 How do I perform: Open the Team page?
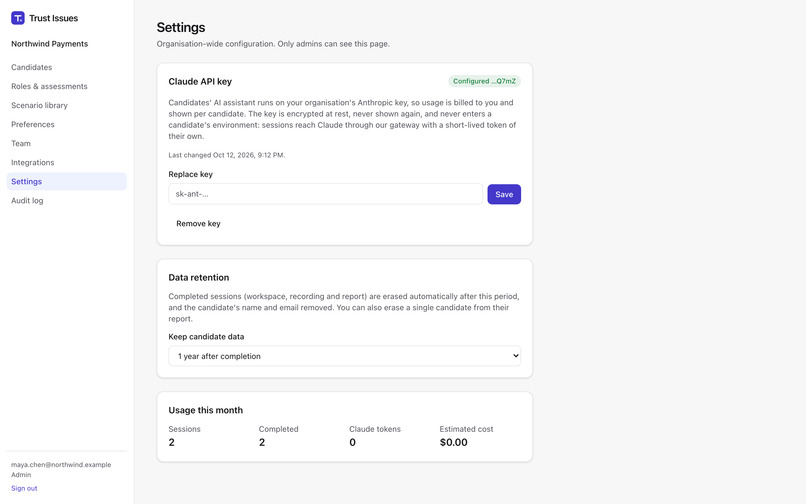(x=21, y=143)
